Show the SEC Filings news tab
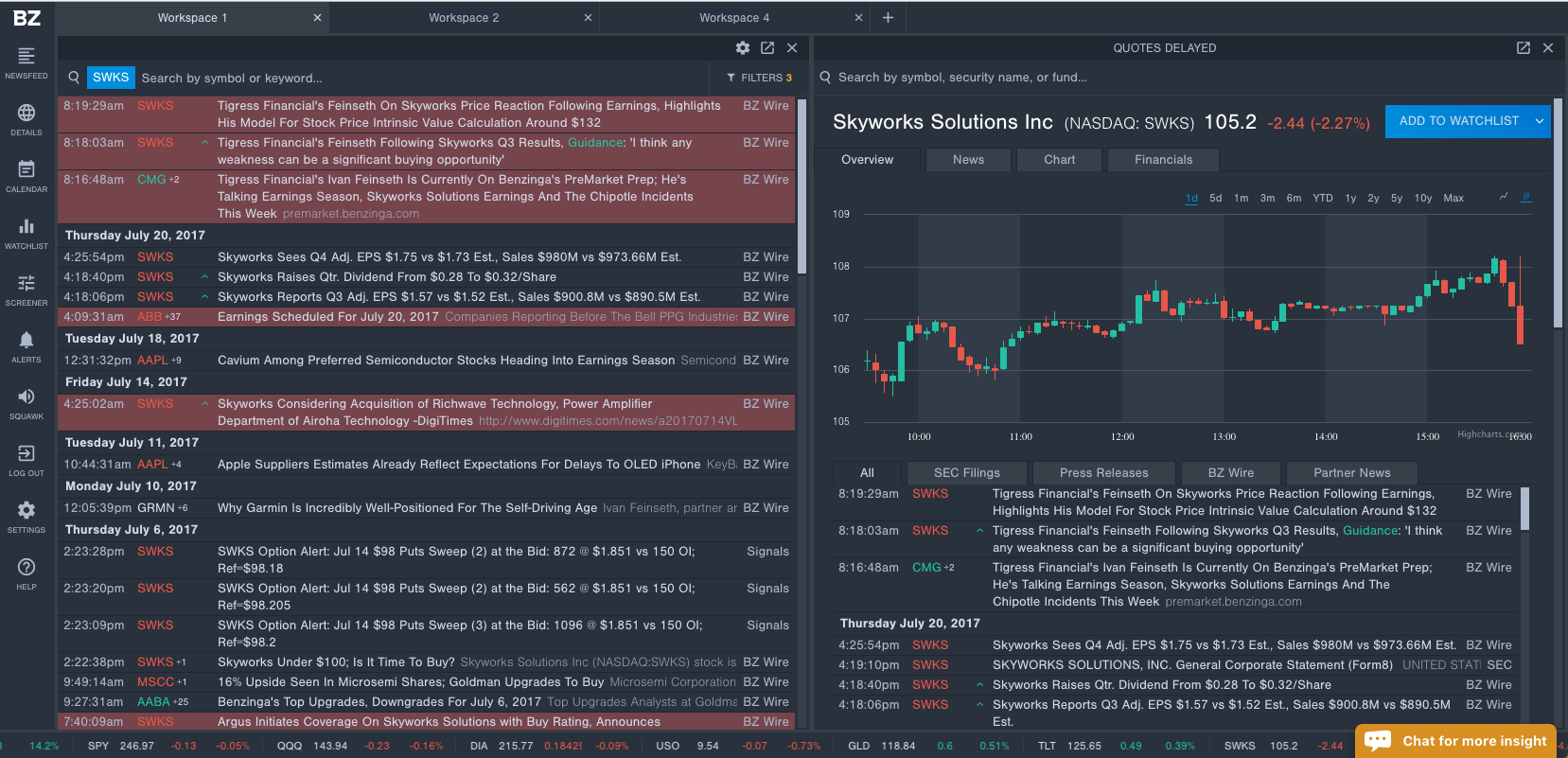Viewport: 1568px width, 758px height. pos(966,472)
